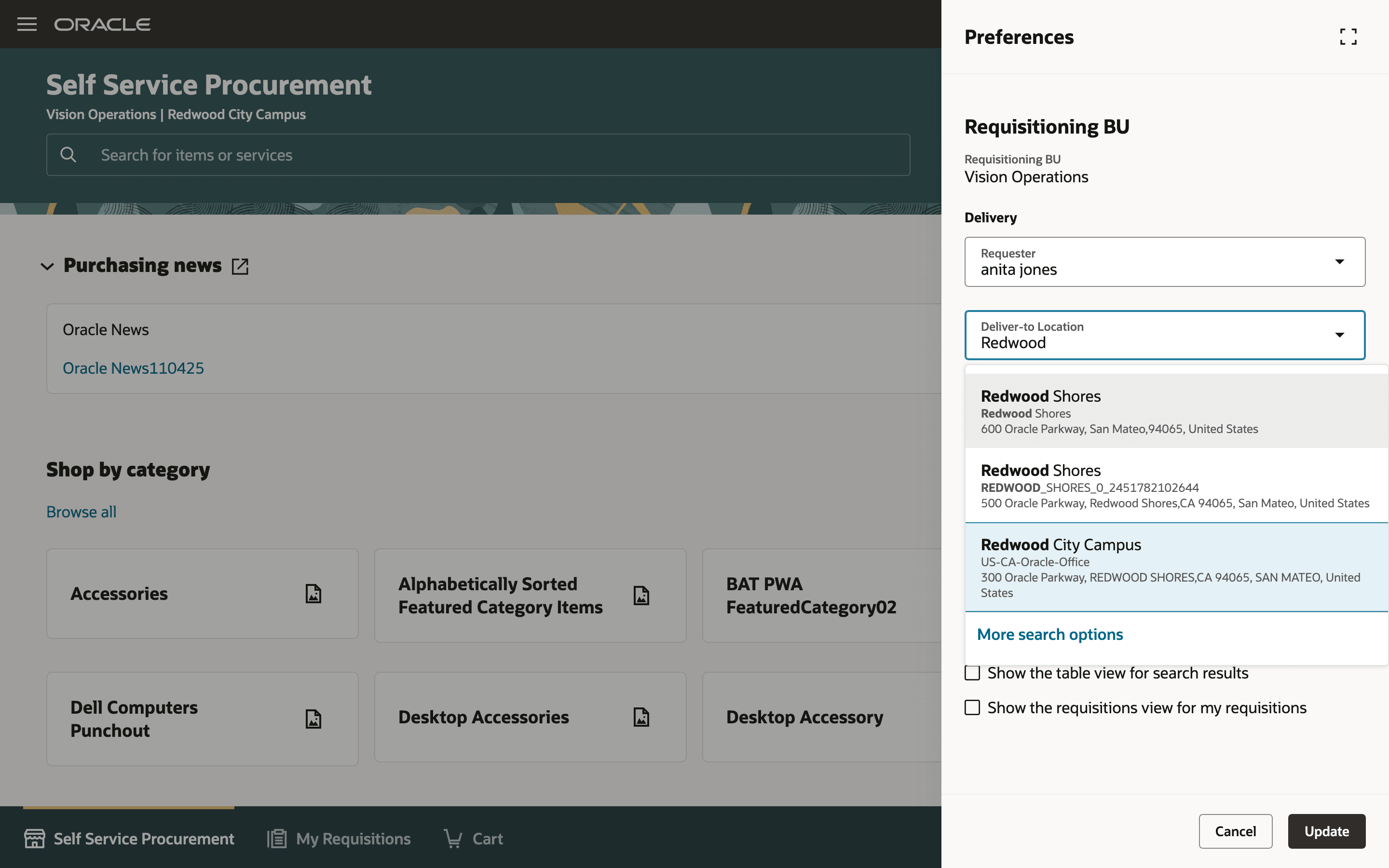1389x868 pixels.
Task: Open More search options link
Action: click(x=1050, y=634)
